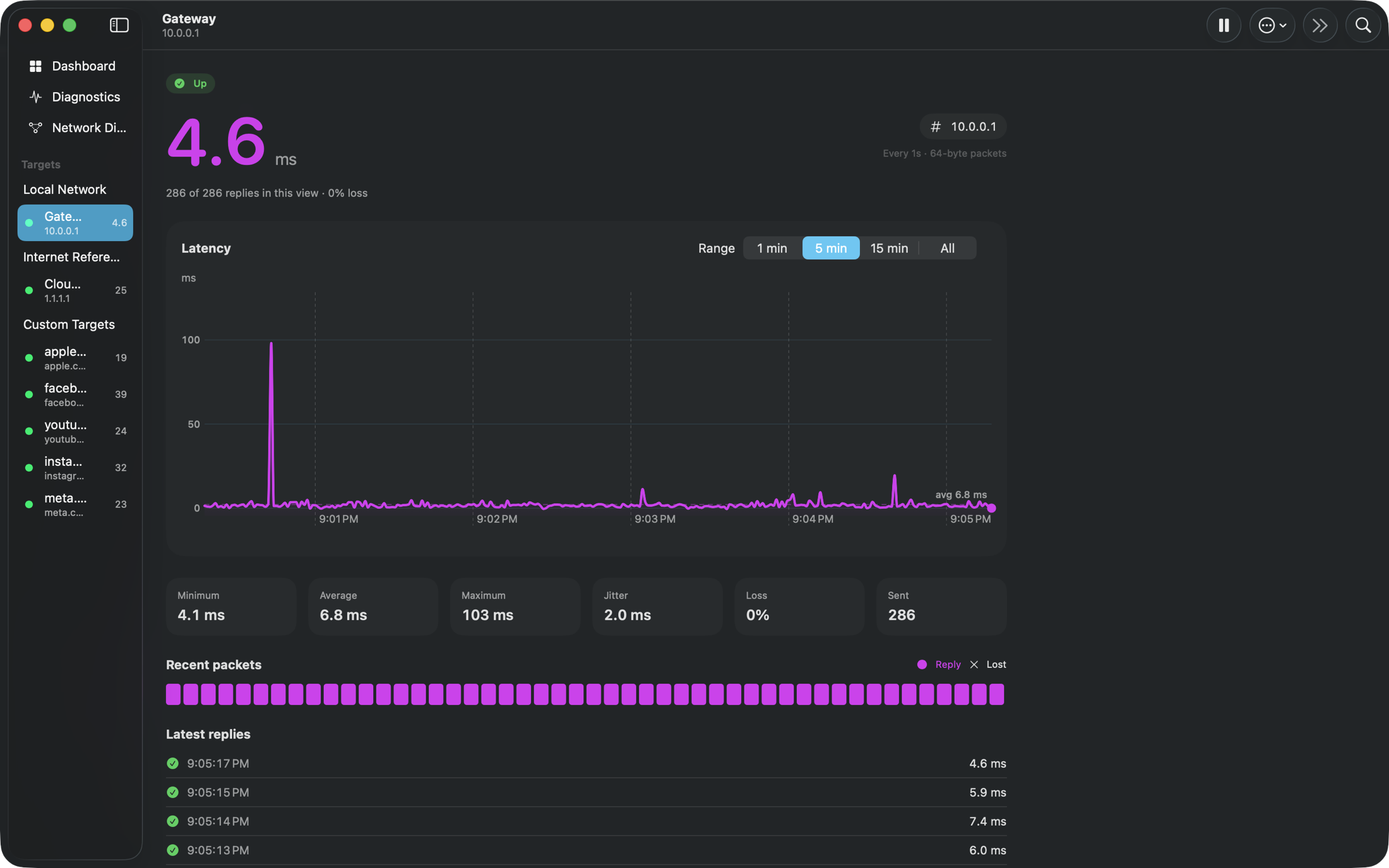
Task: Click the Maximum 103 ms card
Action: tap(515, 607)
